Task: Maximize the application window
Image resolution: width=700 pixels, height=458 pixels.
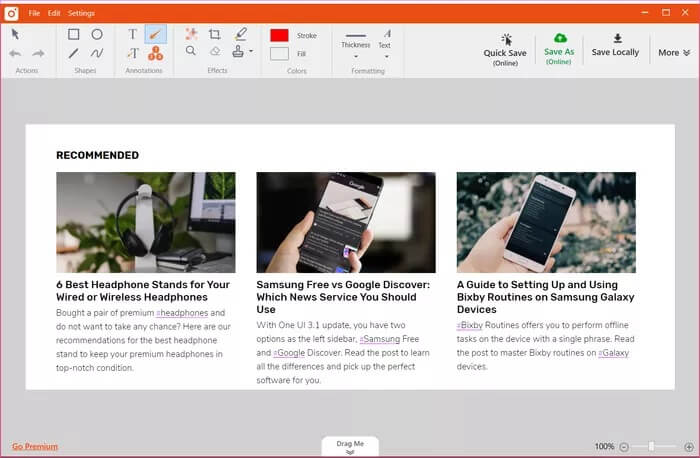Action: click(x=666, y=12)
